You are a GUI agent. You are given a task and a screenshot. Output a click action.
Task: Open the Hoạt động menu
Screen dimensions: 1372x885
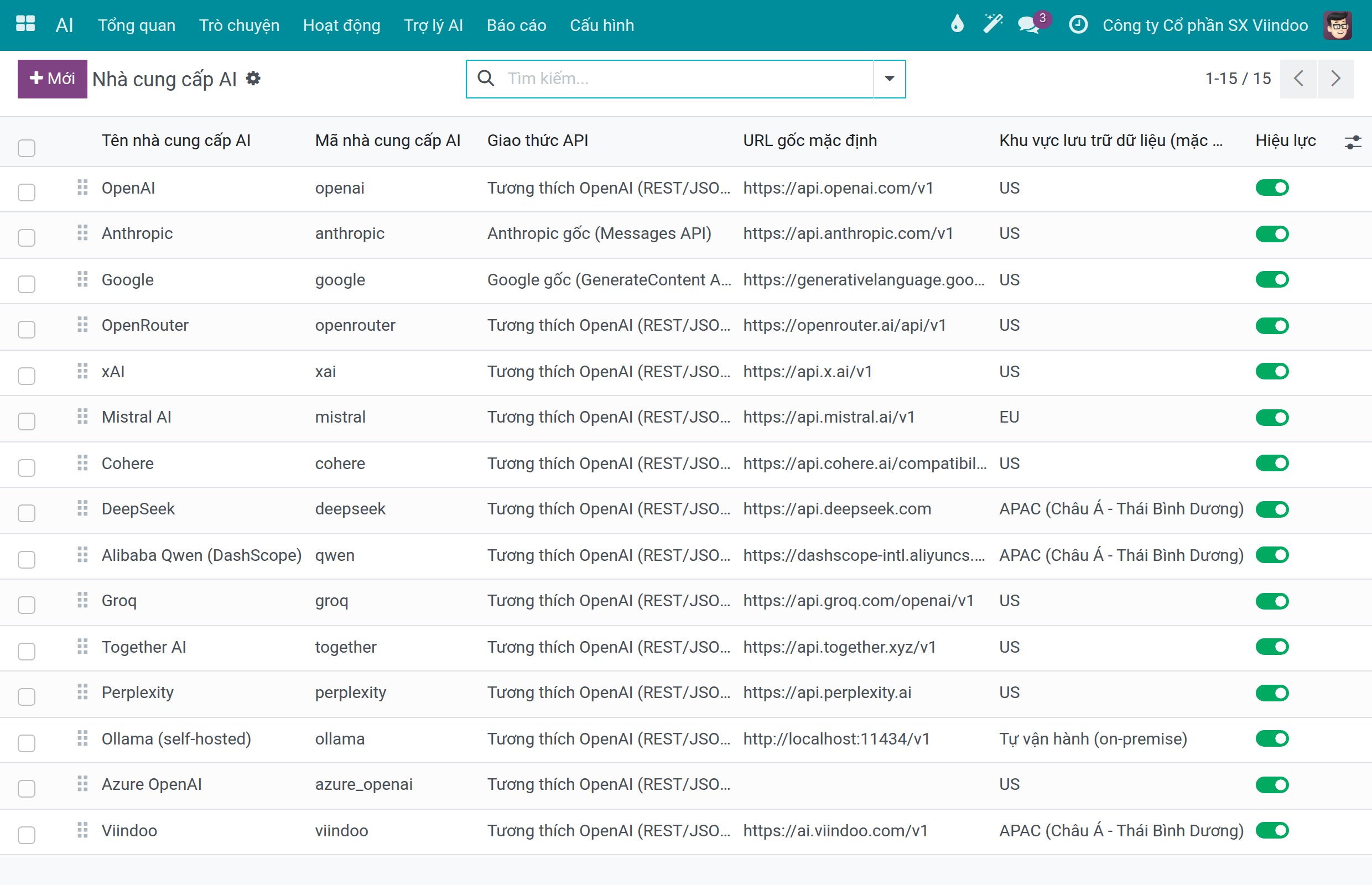tap(341, 25)
